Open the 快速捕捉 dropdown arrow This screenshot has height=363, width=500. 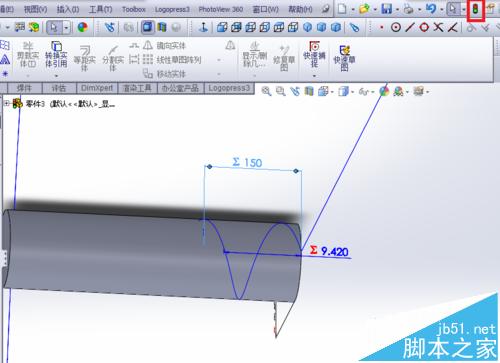tap(314, 76)
